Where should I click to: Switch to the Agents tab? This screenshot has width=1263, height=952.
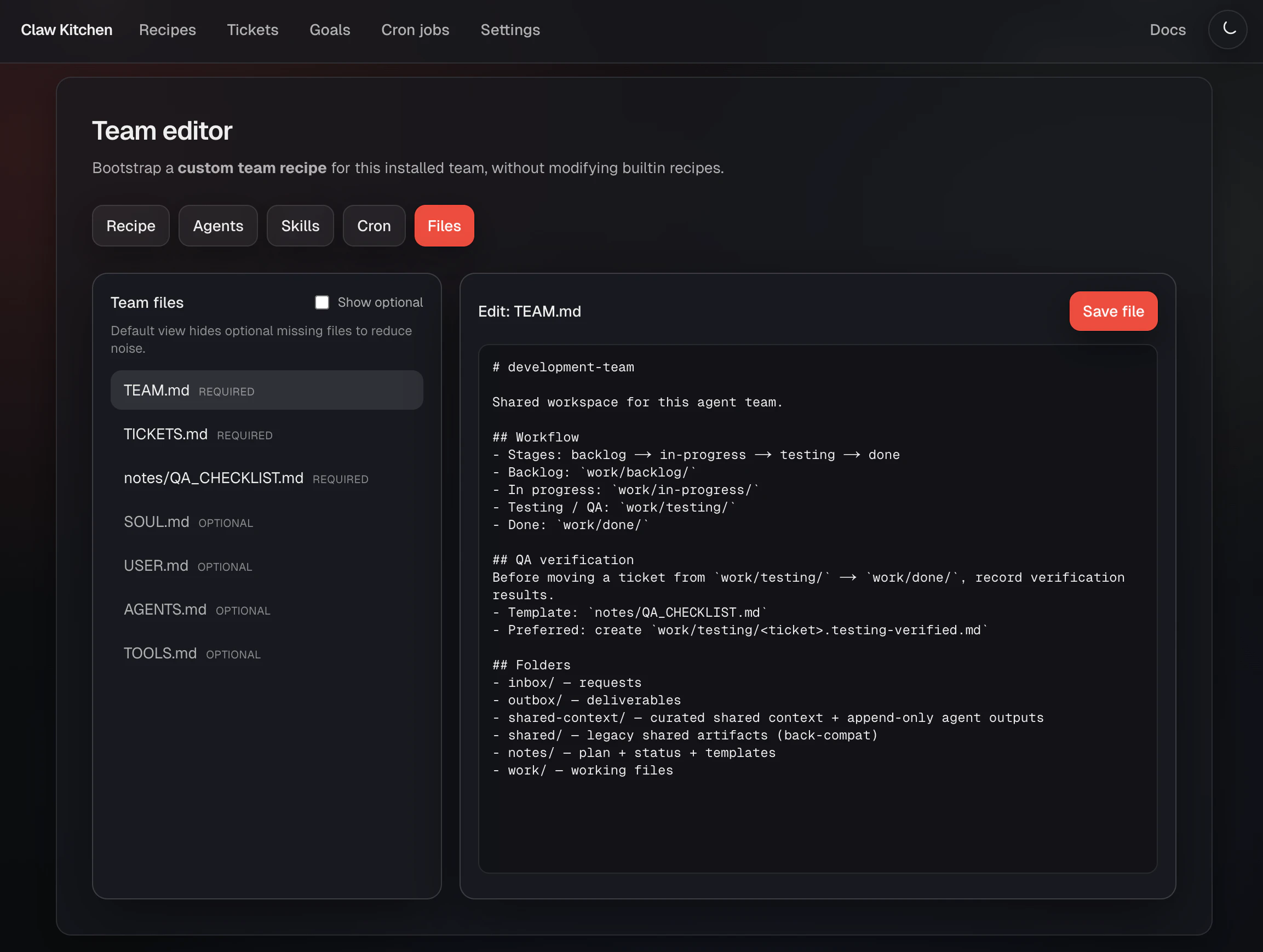pos(218,226)
